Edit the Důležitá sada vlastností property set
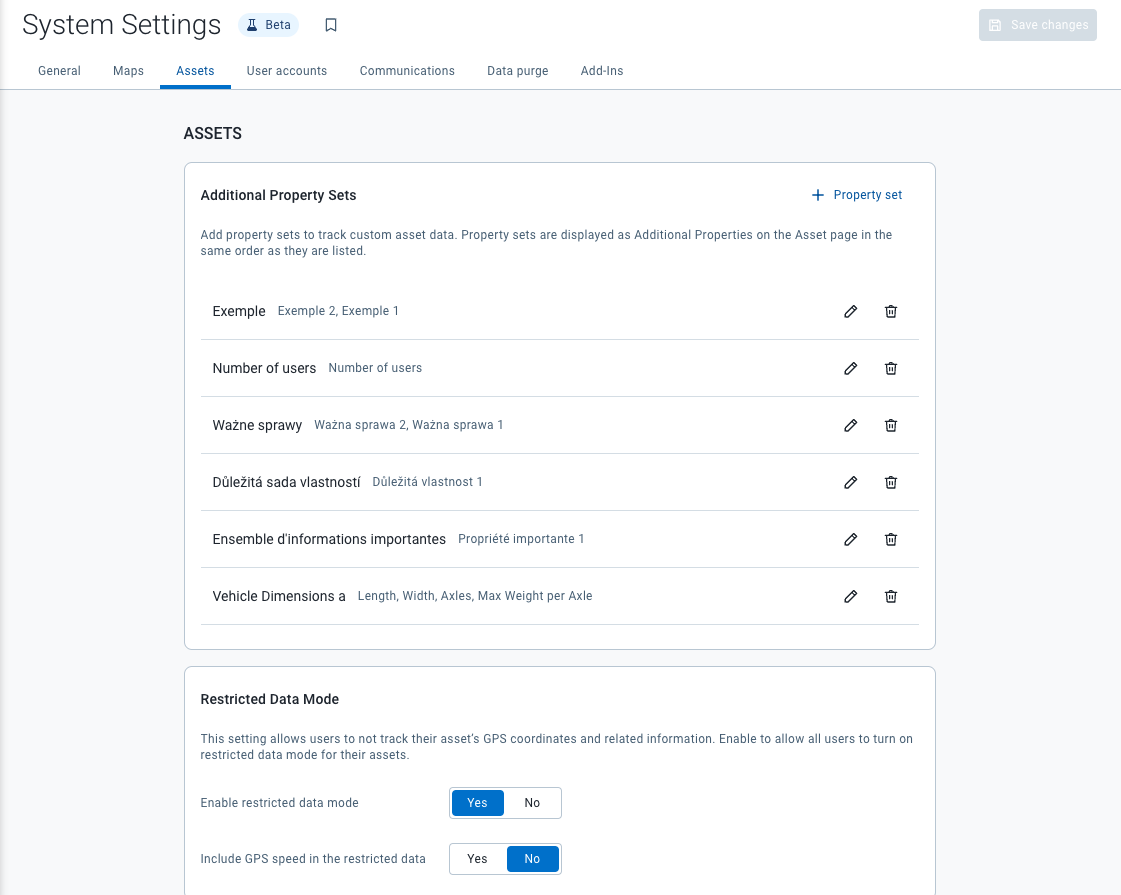This screenshot has height=895, width=1121. tap(850, 482)
